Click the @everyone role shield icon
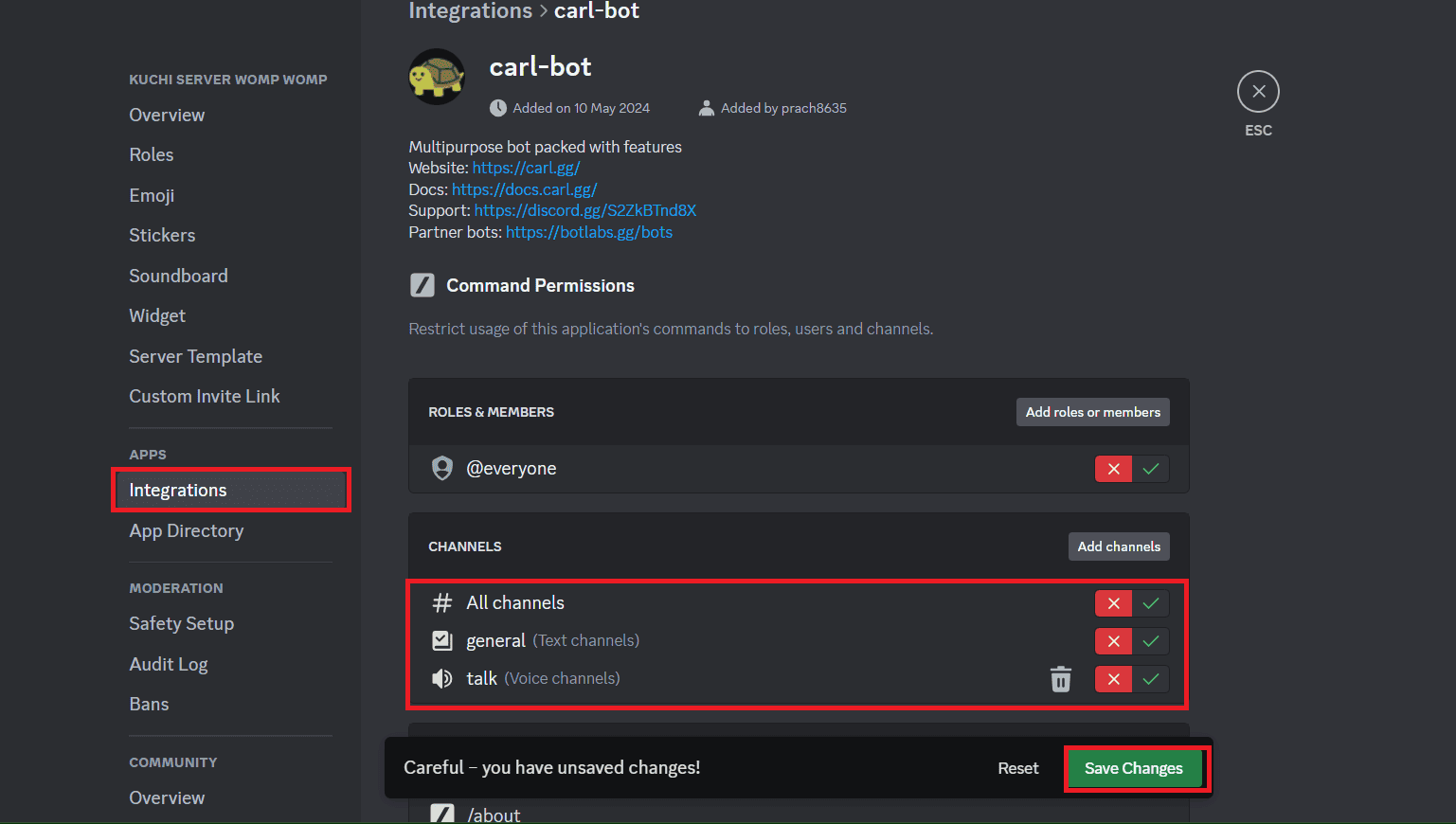1456x824 pixels. pyautogui.click(x=442, y=468)
